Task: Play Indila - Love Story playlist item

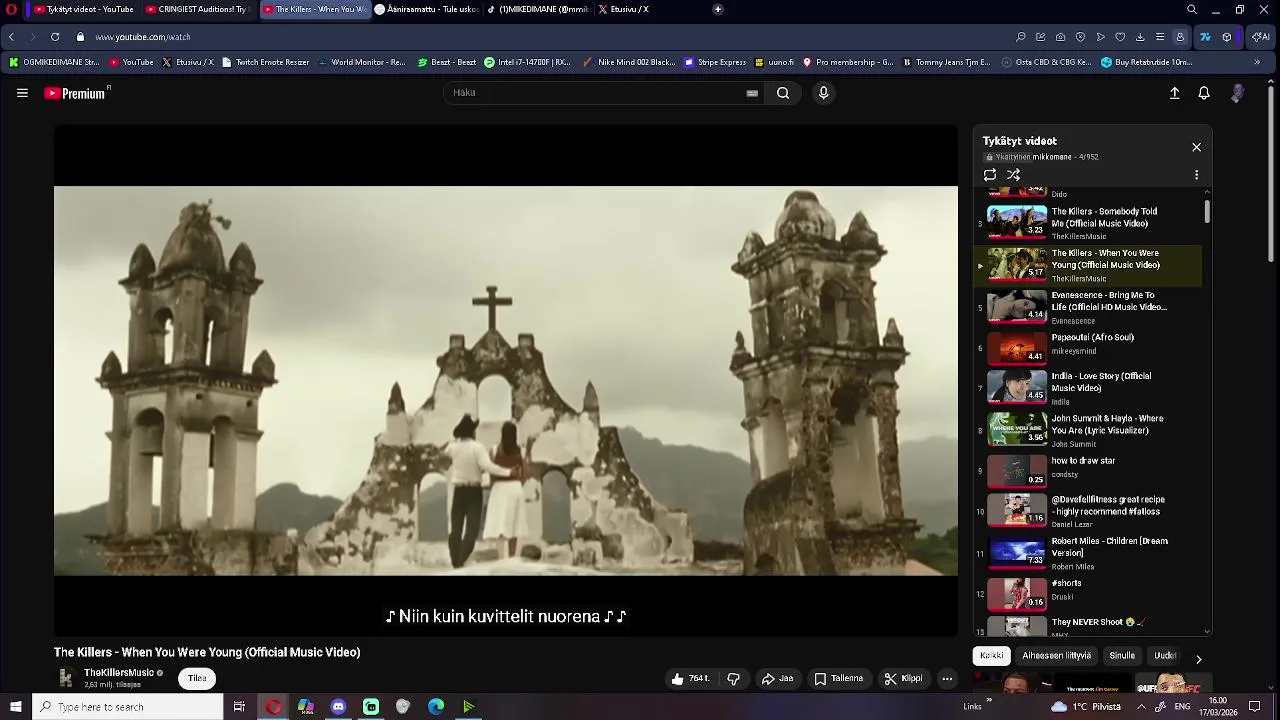Action: [x=1088, y=388]
